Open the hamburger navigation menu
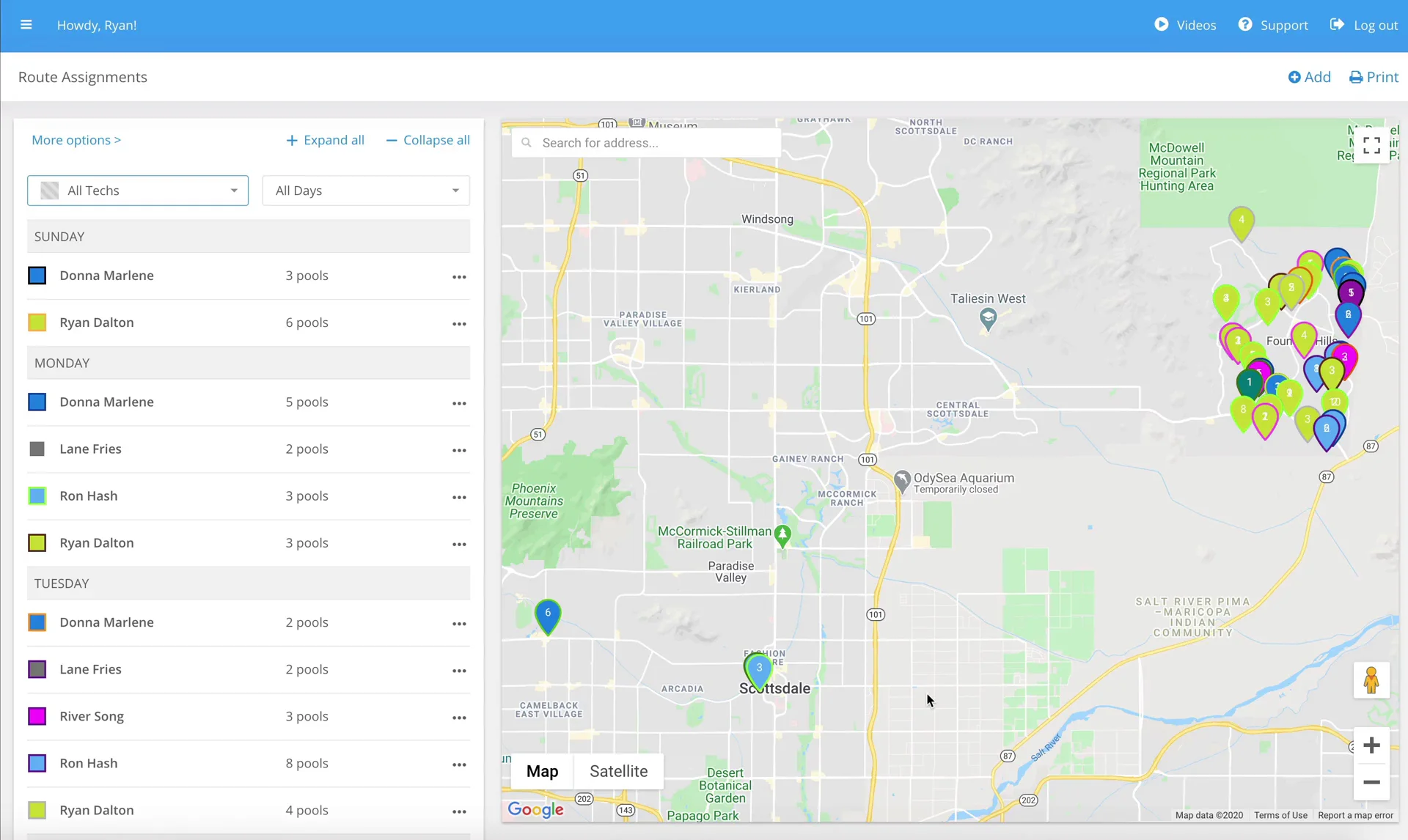This screenshot has width=1408, height=840. pyautogui.click(x=26, y=25)
